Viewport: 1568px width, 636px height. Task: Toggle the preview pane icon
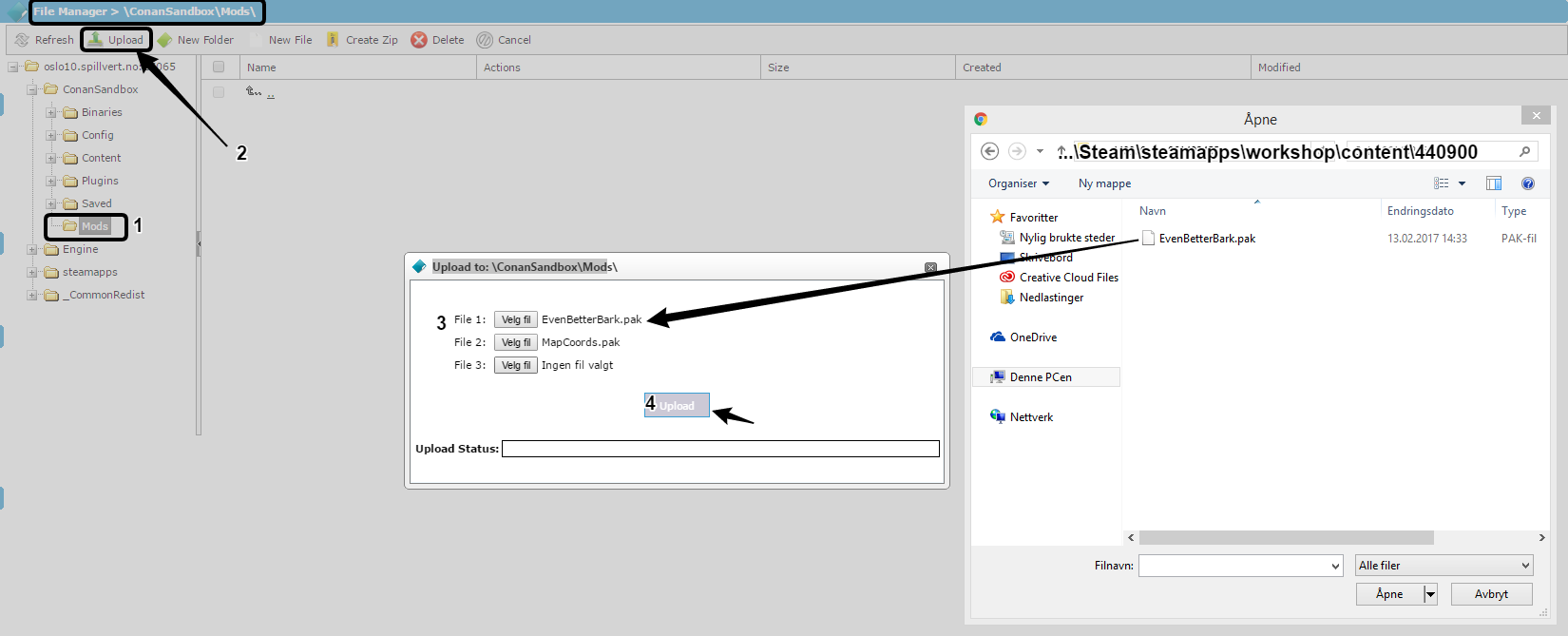pos(1494,183)
